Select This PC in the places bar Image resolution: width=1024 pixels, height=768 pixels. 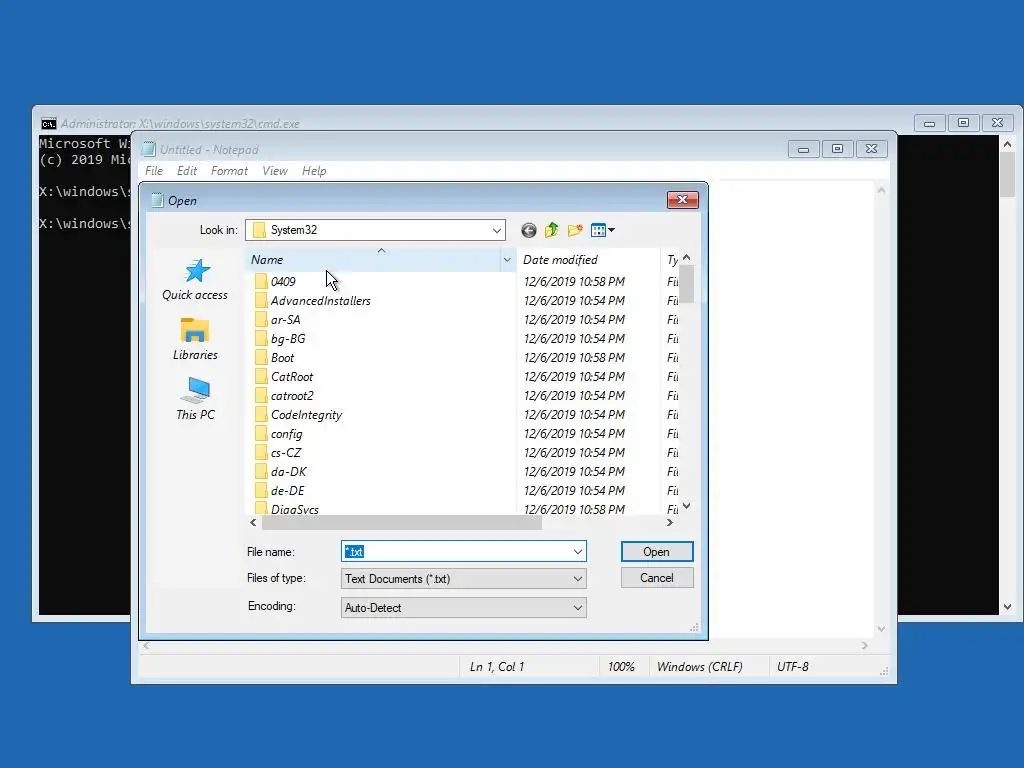click(x=195, y=399)
